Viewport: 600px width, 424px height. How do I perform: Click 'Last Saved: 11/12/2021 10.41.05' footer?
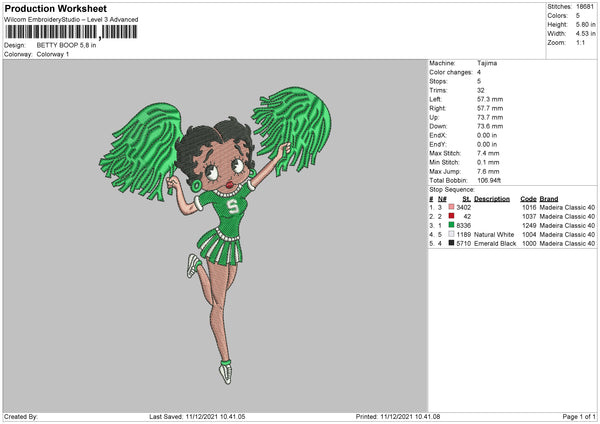pos(197,417)
